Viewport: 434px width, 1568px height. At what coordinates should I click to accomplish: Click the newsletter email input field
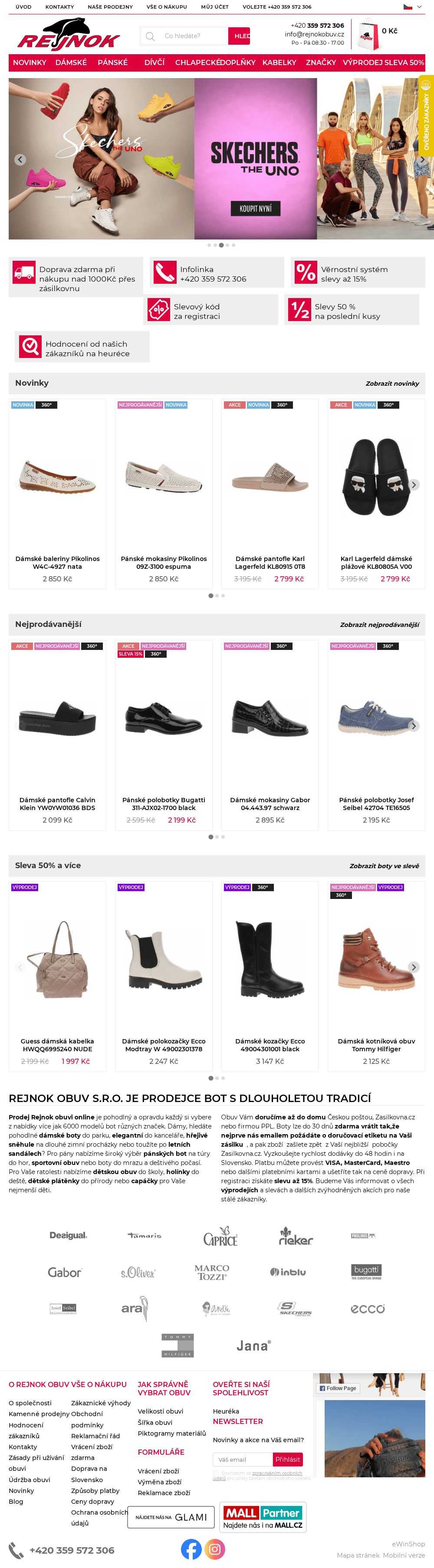point(242,1459)
